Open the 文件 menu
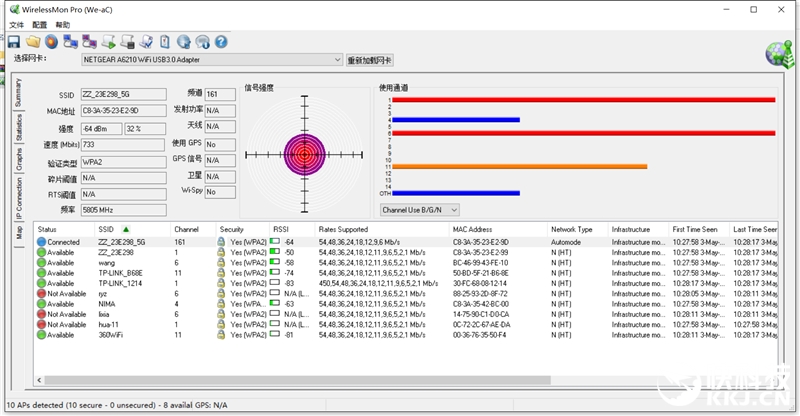This screenshot has height=416, width=800. [16, 24]
